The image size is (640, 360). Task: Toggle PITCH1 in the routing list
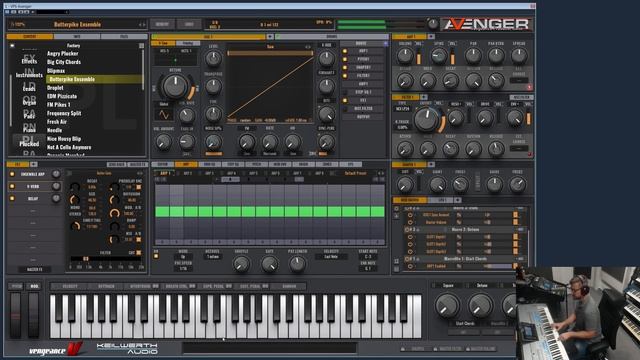(345, 59)
